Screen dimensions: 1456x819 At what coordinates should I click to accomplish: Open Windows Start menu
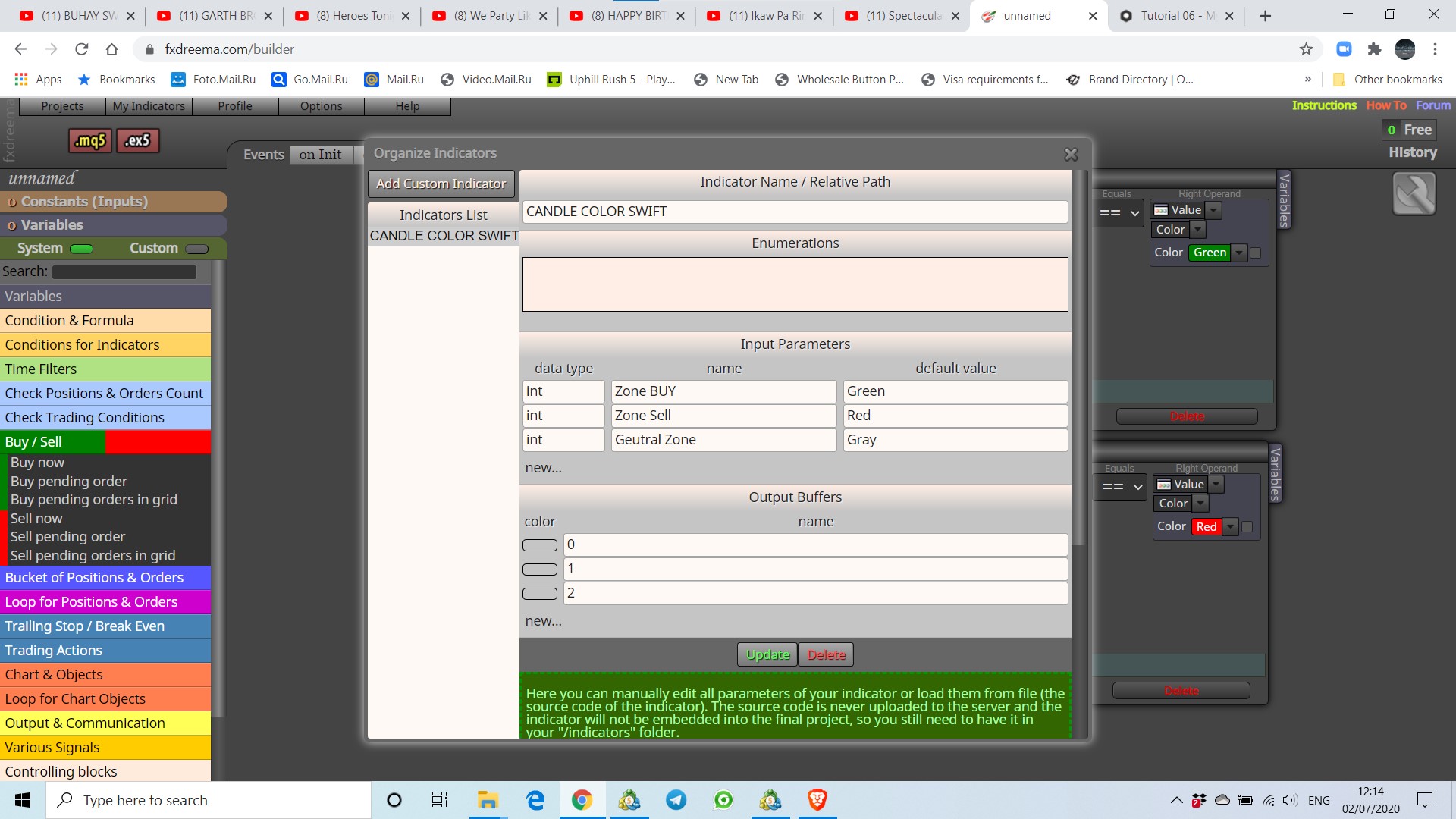coord(23,800)
